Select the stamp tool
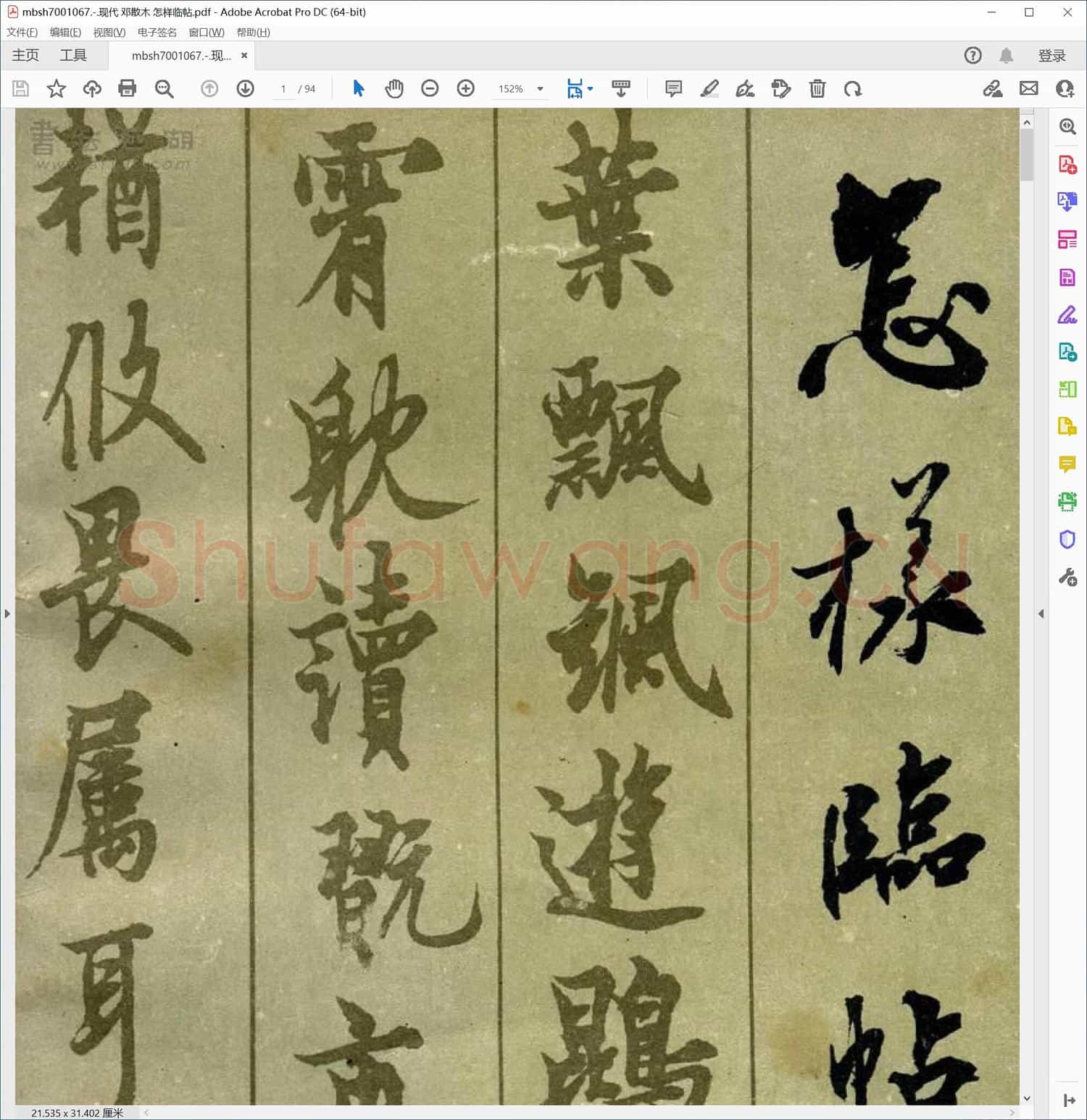Viewport: 1087px width, 1120px height. pyautogui.click(x=780, y=88)
